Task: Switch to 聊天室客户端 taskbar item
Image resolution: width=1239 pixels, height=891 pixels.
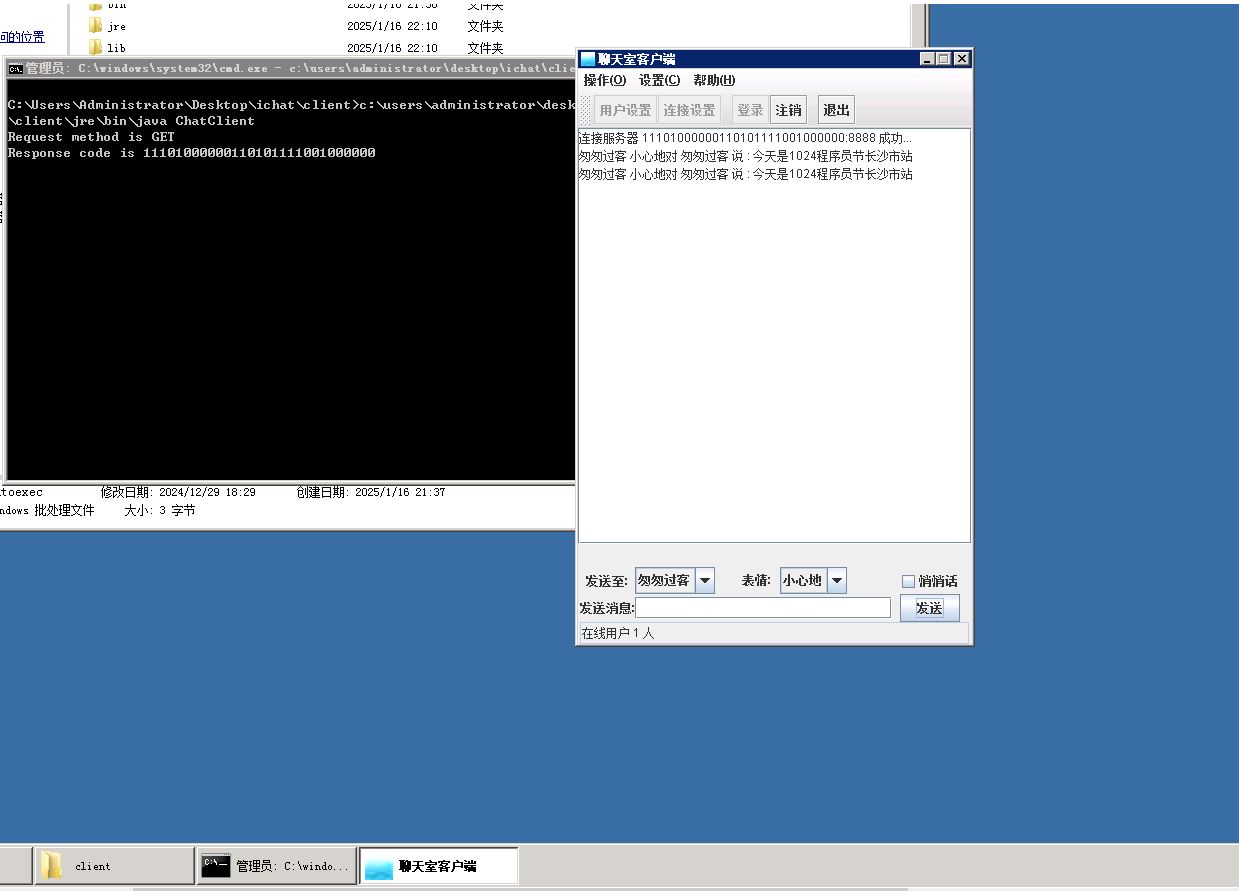Action: [438, 866]
